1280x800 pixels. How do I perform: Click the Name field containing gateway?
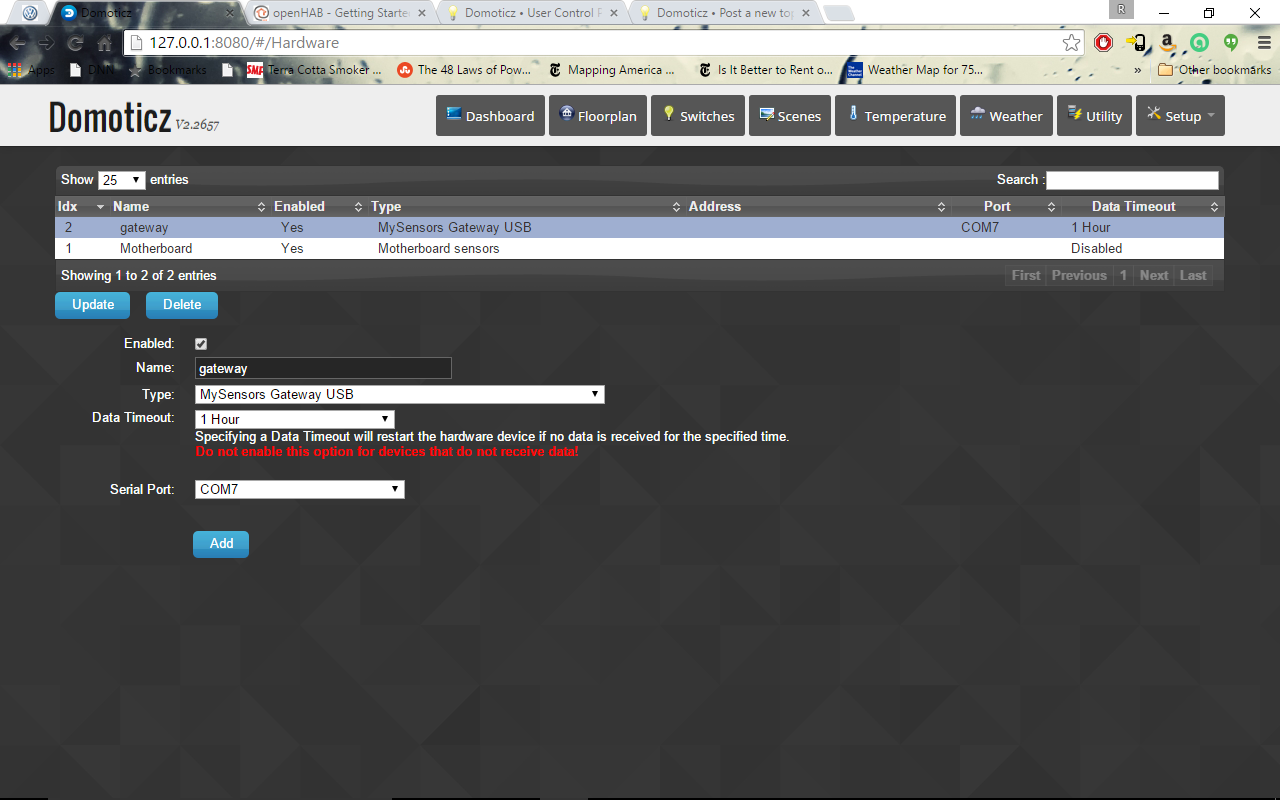point(323,368)
